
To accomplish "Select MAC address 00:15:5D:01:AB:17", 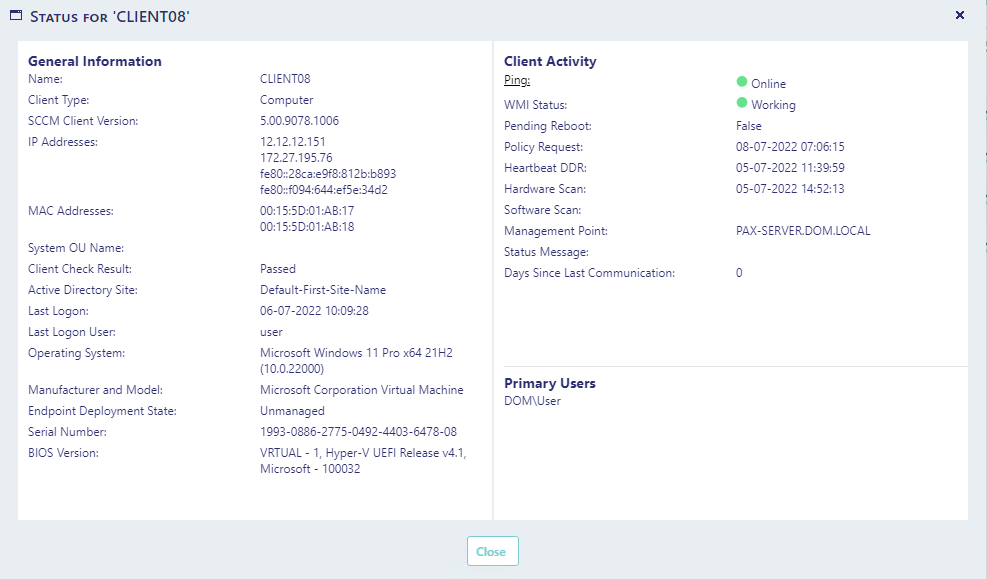I will 307,211.
